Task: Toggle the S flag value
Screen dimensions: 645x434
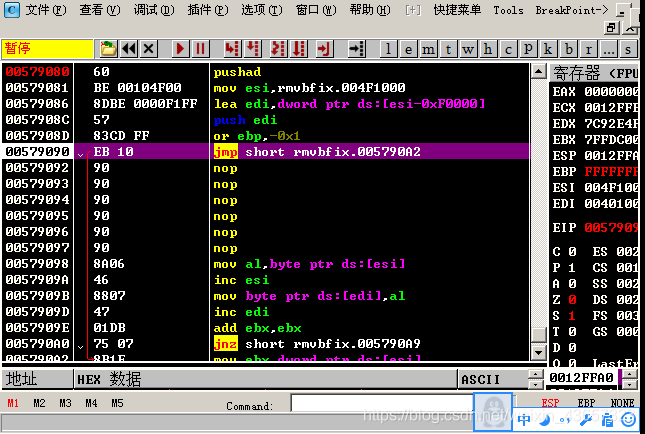Action: tap(572, 316)
